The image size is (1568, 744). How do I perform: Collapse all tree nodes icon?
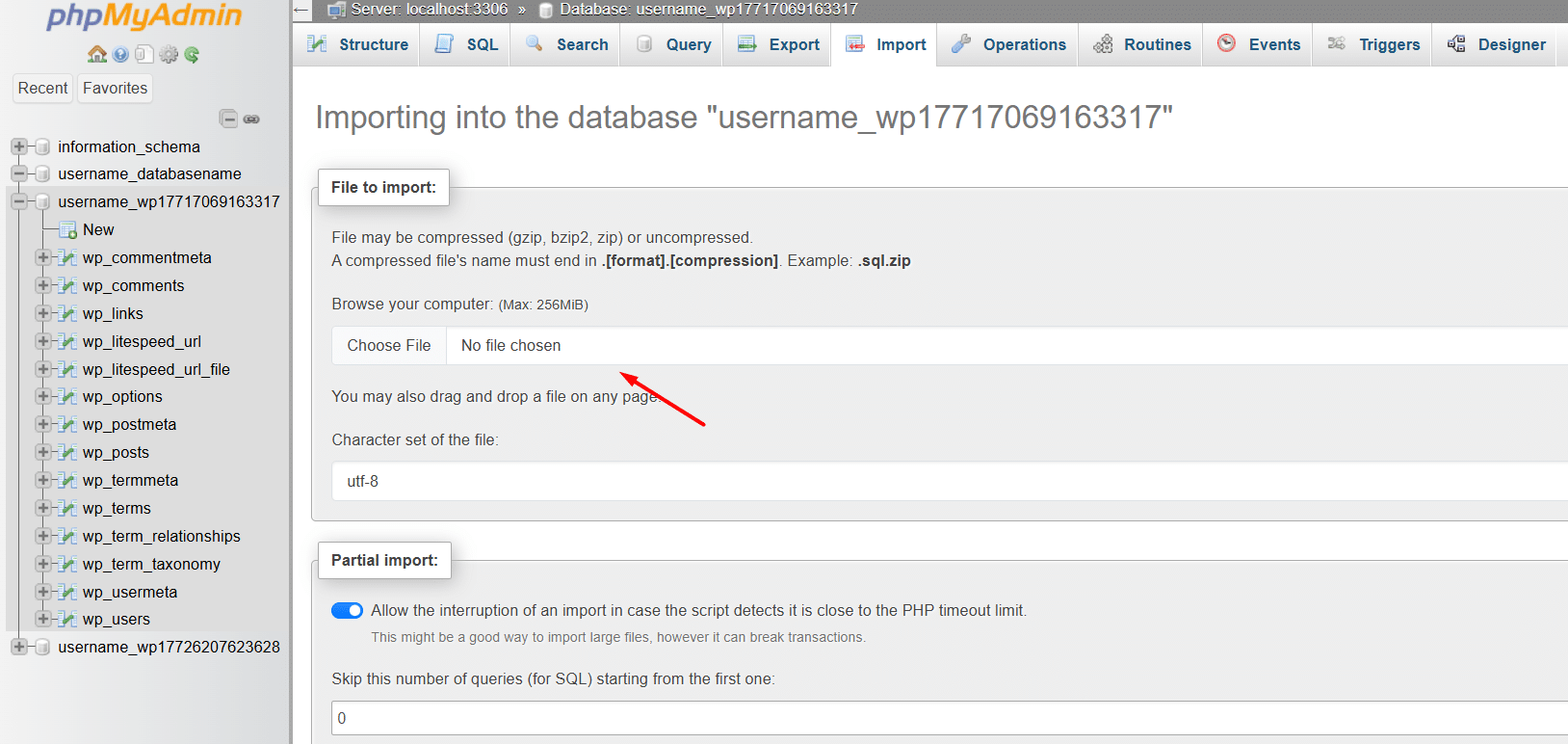click(228, 119)
